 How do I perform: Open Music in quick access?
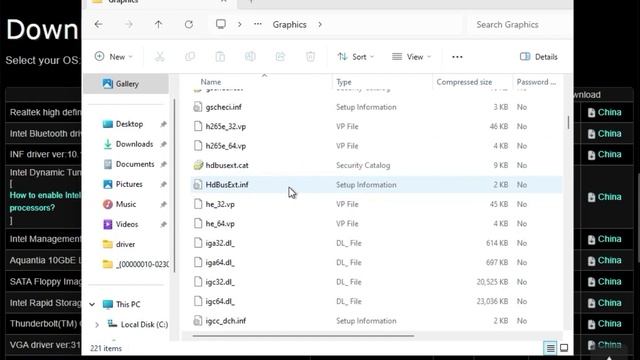tap(126, 204)
